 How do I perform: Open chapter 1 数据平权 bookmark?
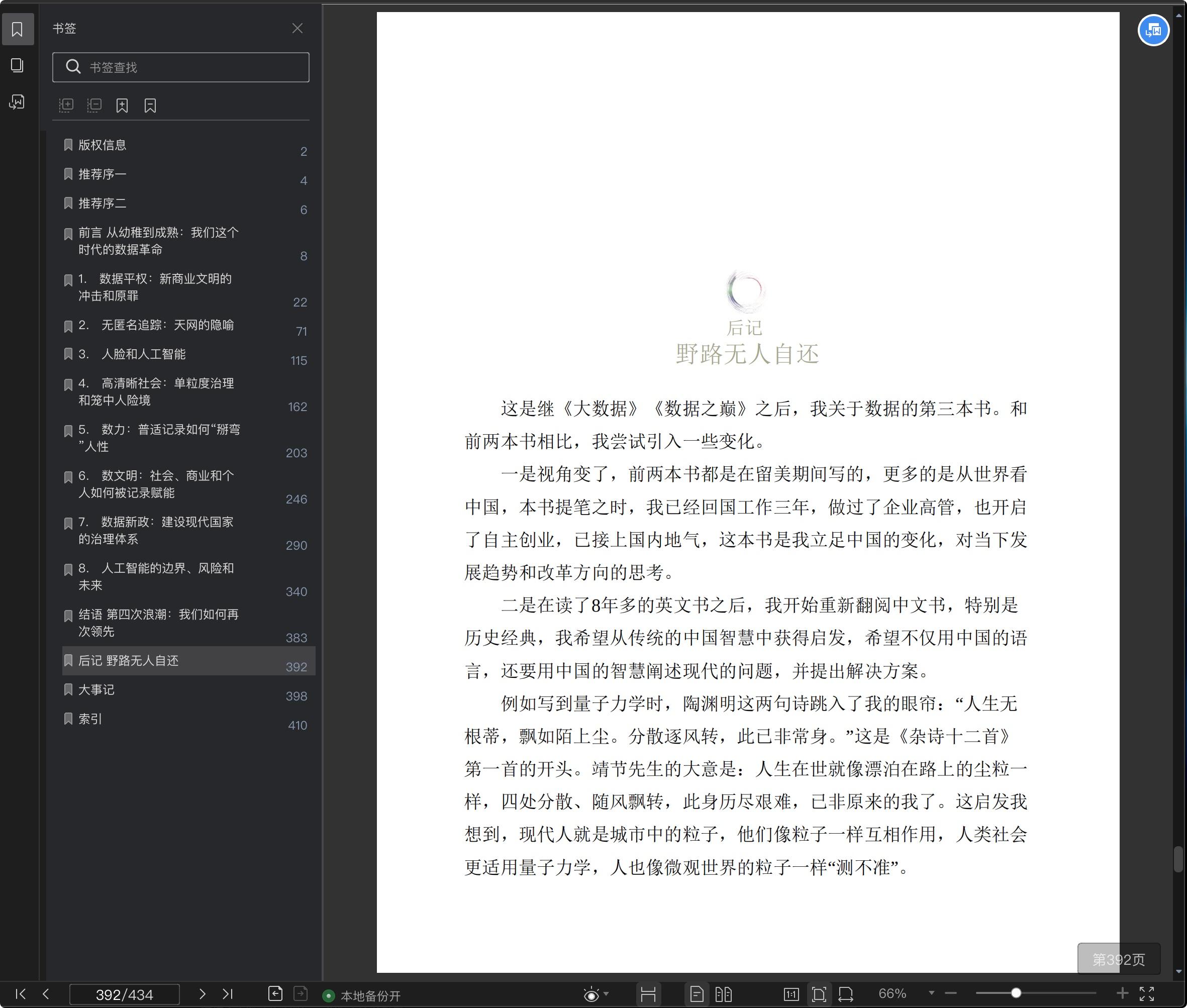coord(188,287)
